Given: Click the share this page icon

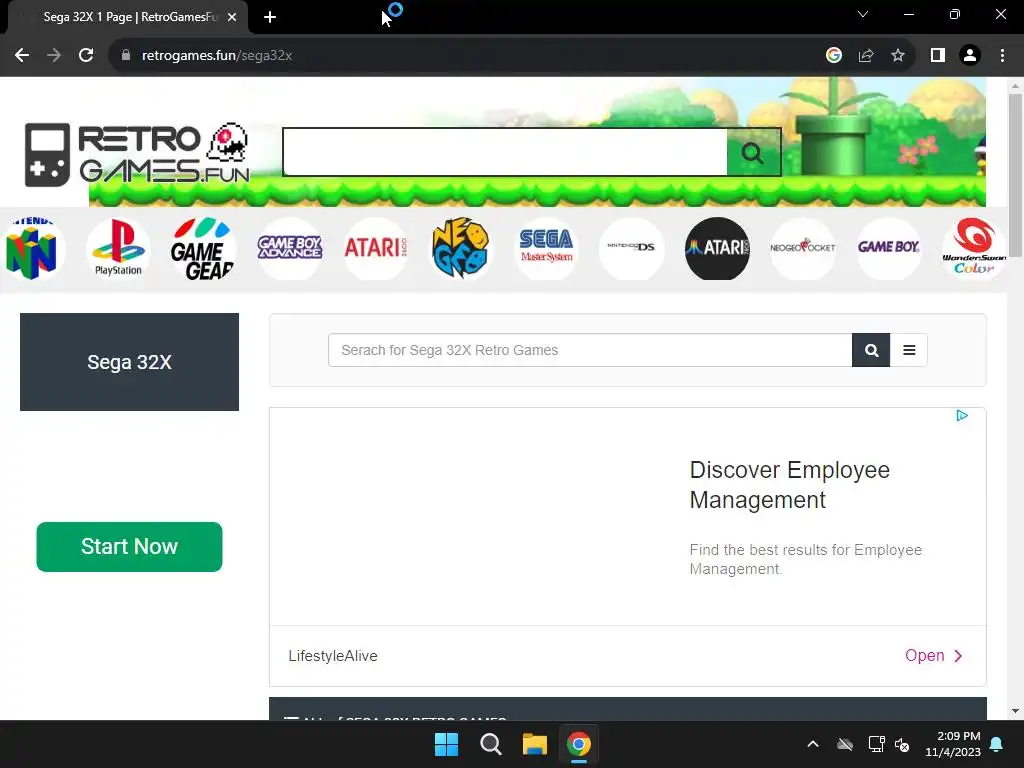Looking at the screenshot, I should 866,56.
